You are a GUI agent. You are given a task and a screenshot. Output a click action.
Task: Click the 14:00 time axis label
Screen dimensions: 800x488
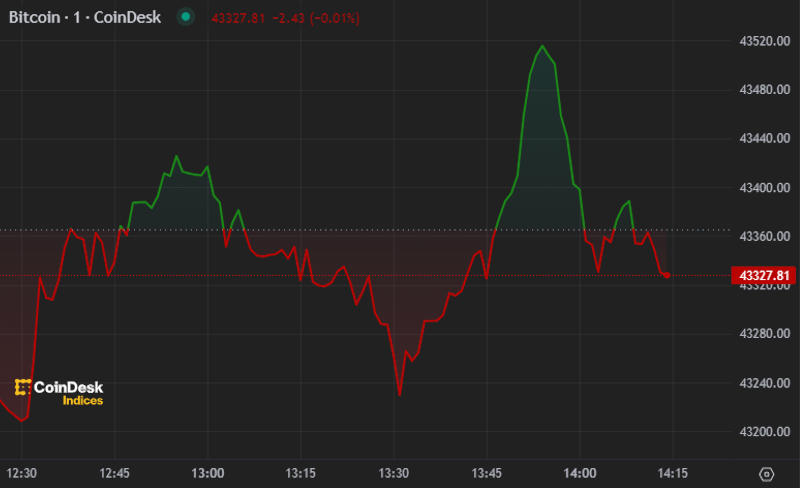(x=581, y=473)
